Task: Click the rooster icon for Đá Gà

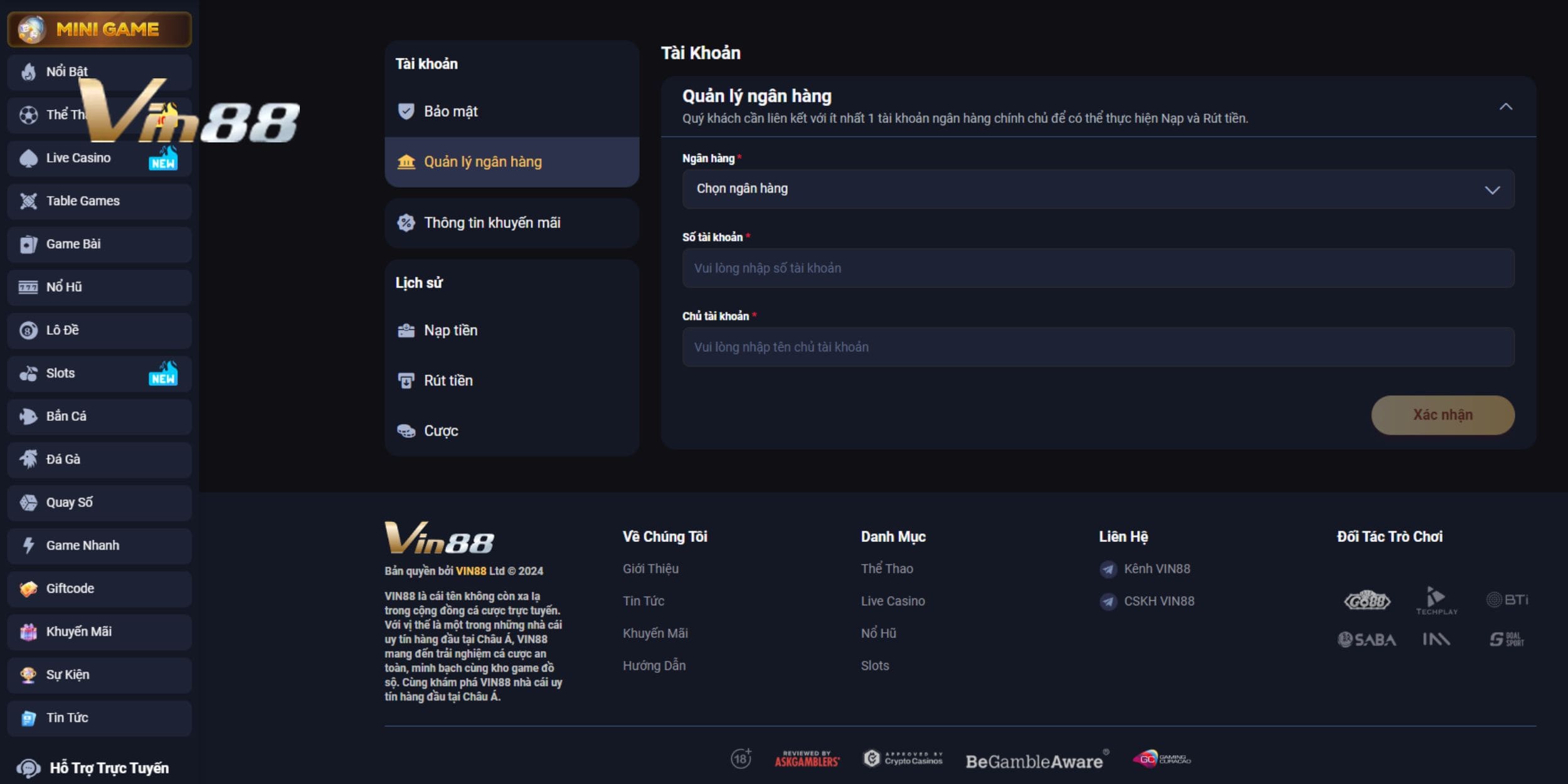Action: point(28,459)
